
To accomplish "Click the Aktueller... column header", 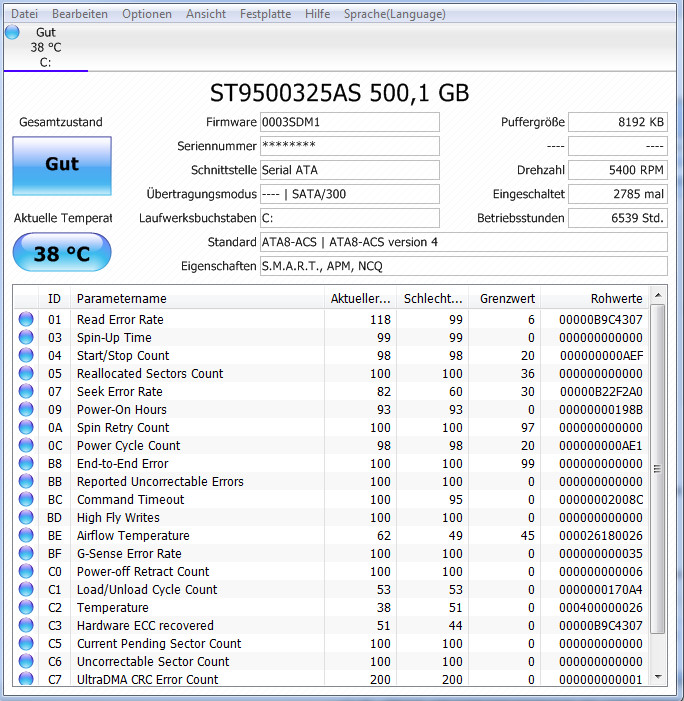I will [x=360, y=298].
